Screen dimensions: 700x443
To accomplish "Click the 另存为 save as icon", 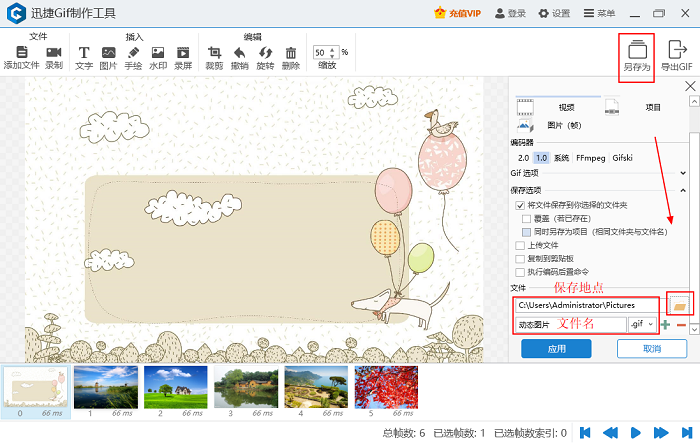I will [637, 50].
